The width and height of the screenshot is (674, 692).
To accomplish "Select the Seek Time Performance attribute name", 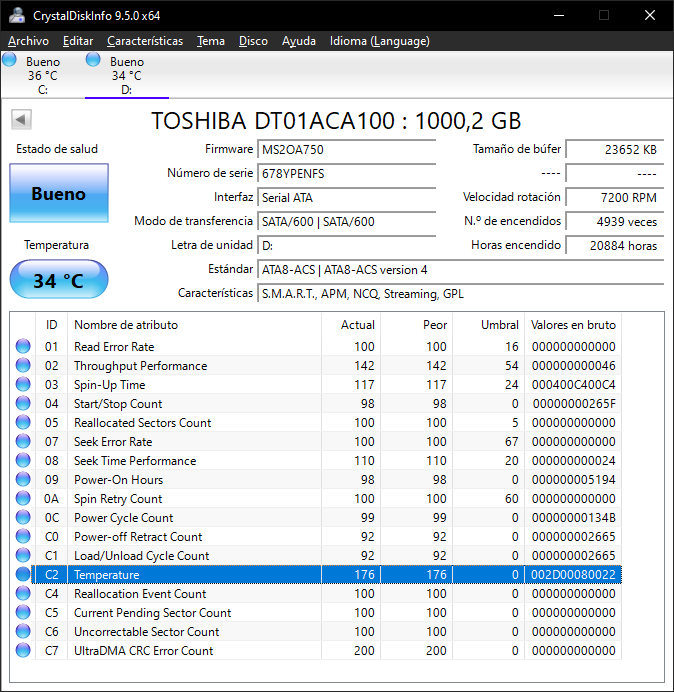I will [x=135, y=461].
